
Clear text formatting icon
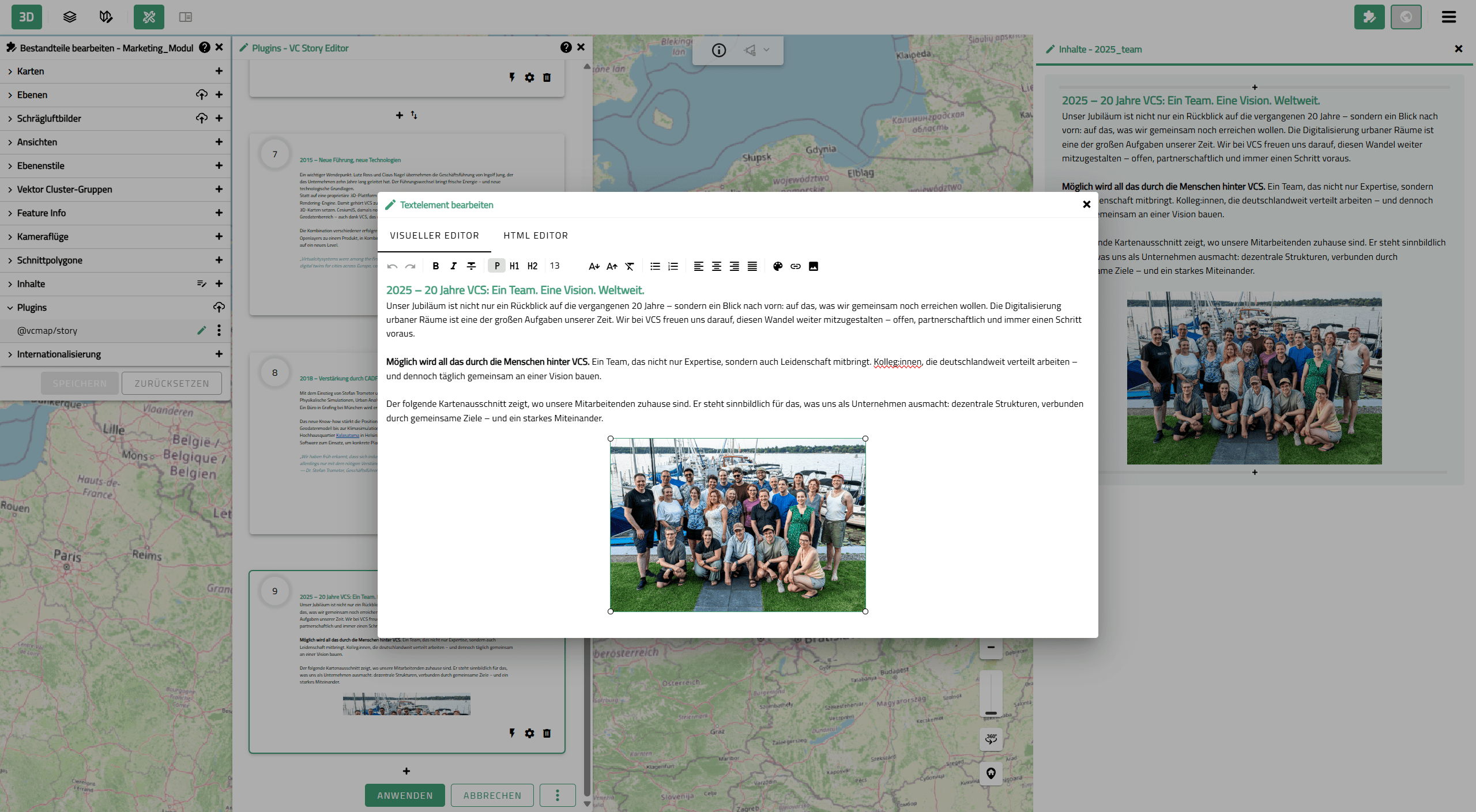630,266
